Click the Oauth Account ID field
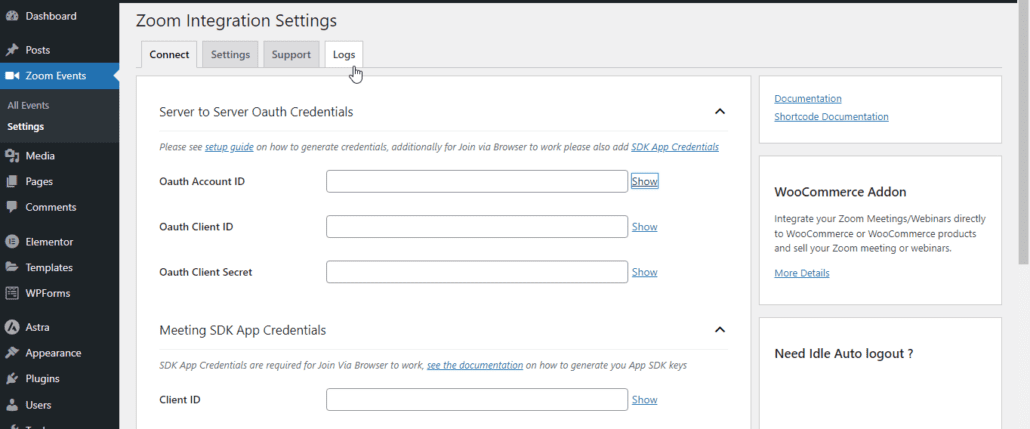Image resolution: width=1030 pixels, height=429 pixels. click(x=477, y=181)
